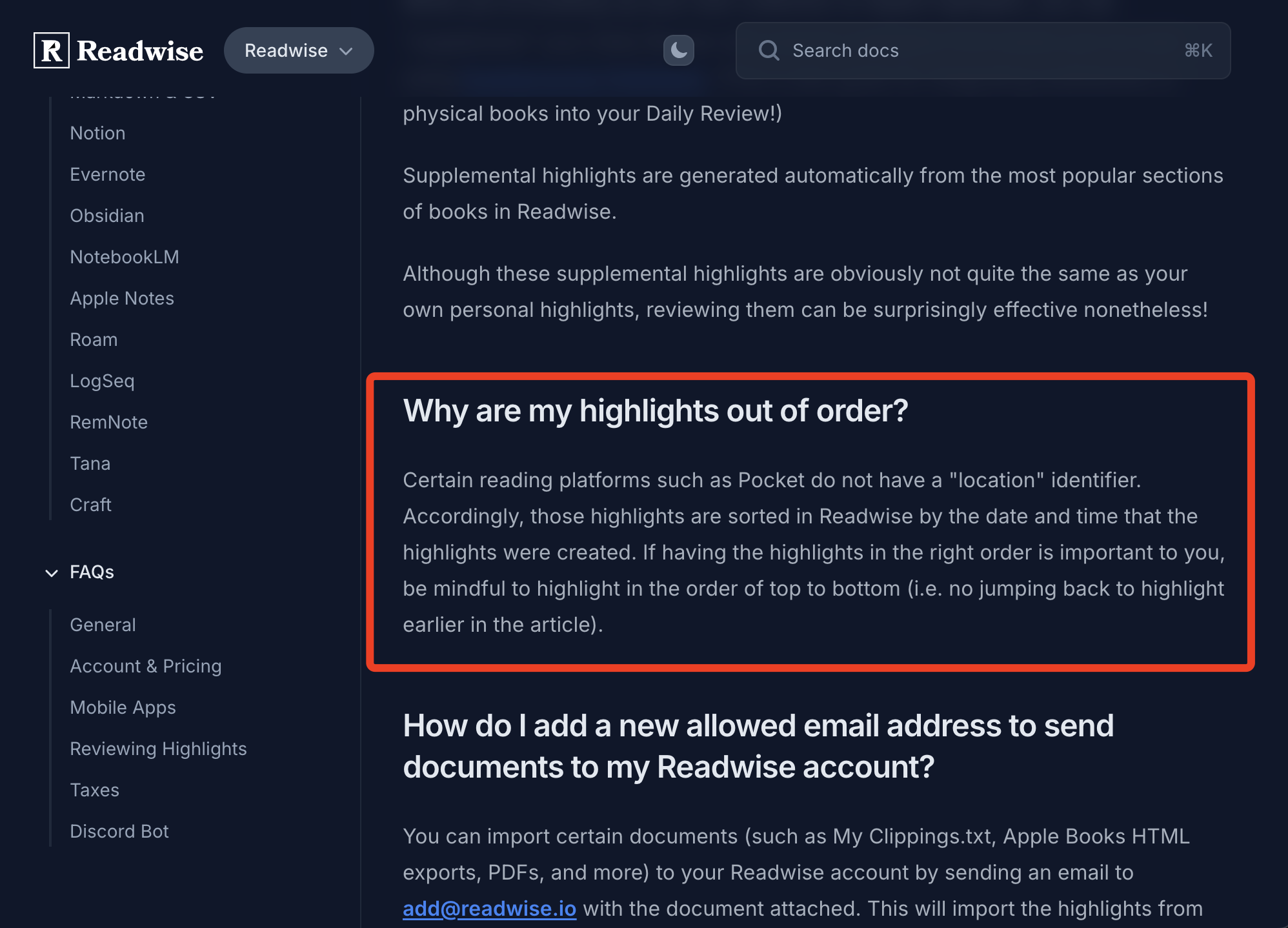Click the Readwise R logo icon
1288x928 pixels.
pyautogui.click(x=52, y=50)
